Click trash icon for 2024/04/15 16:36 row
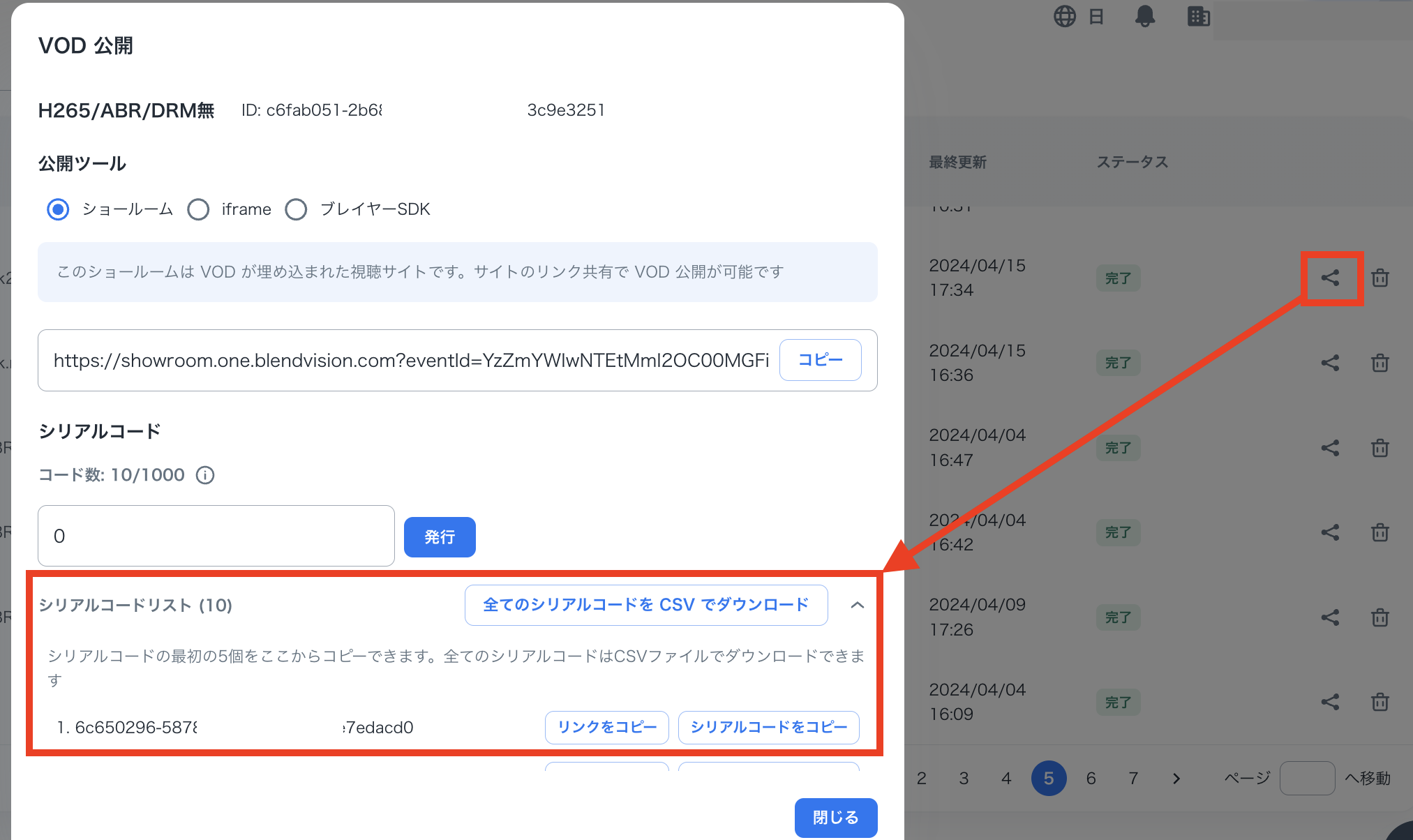1413x840 pixels. point(1380,363)
